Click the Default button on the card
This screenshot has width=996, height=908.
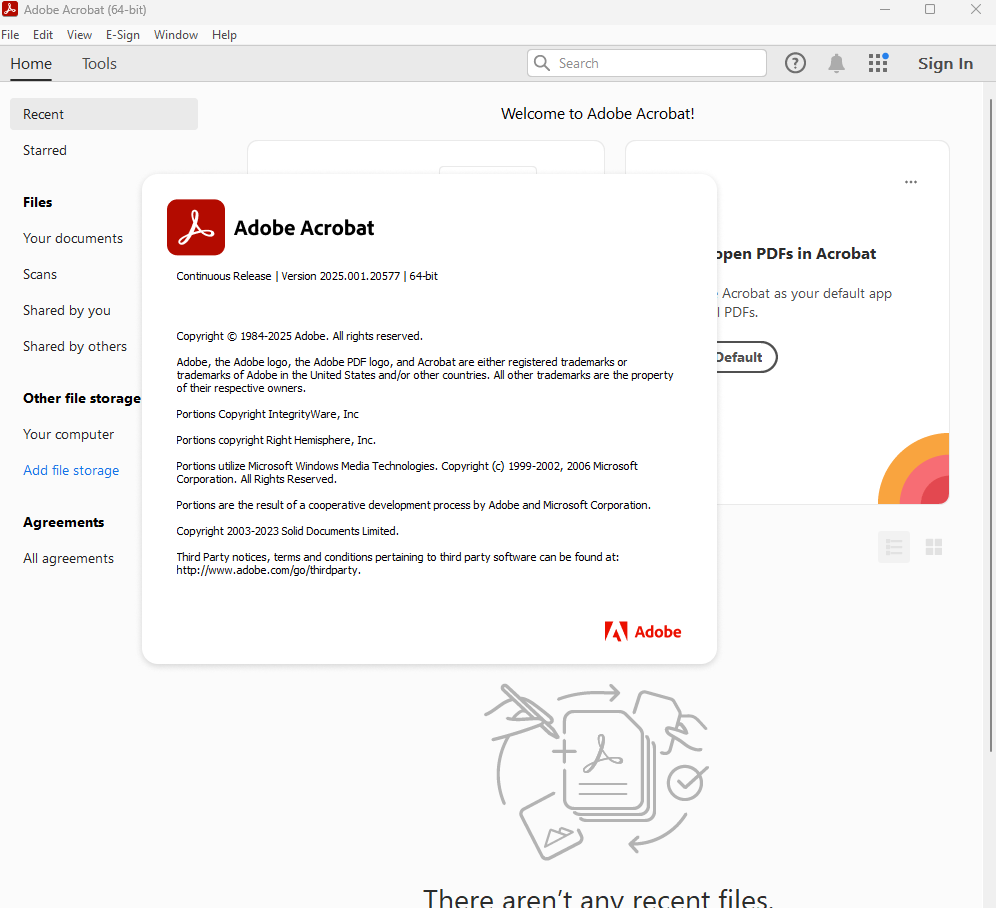[x=746, y=357]
